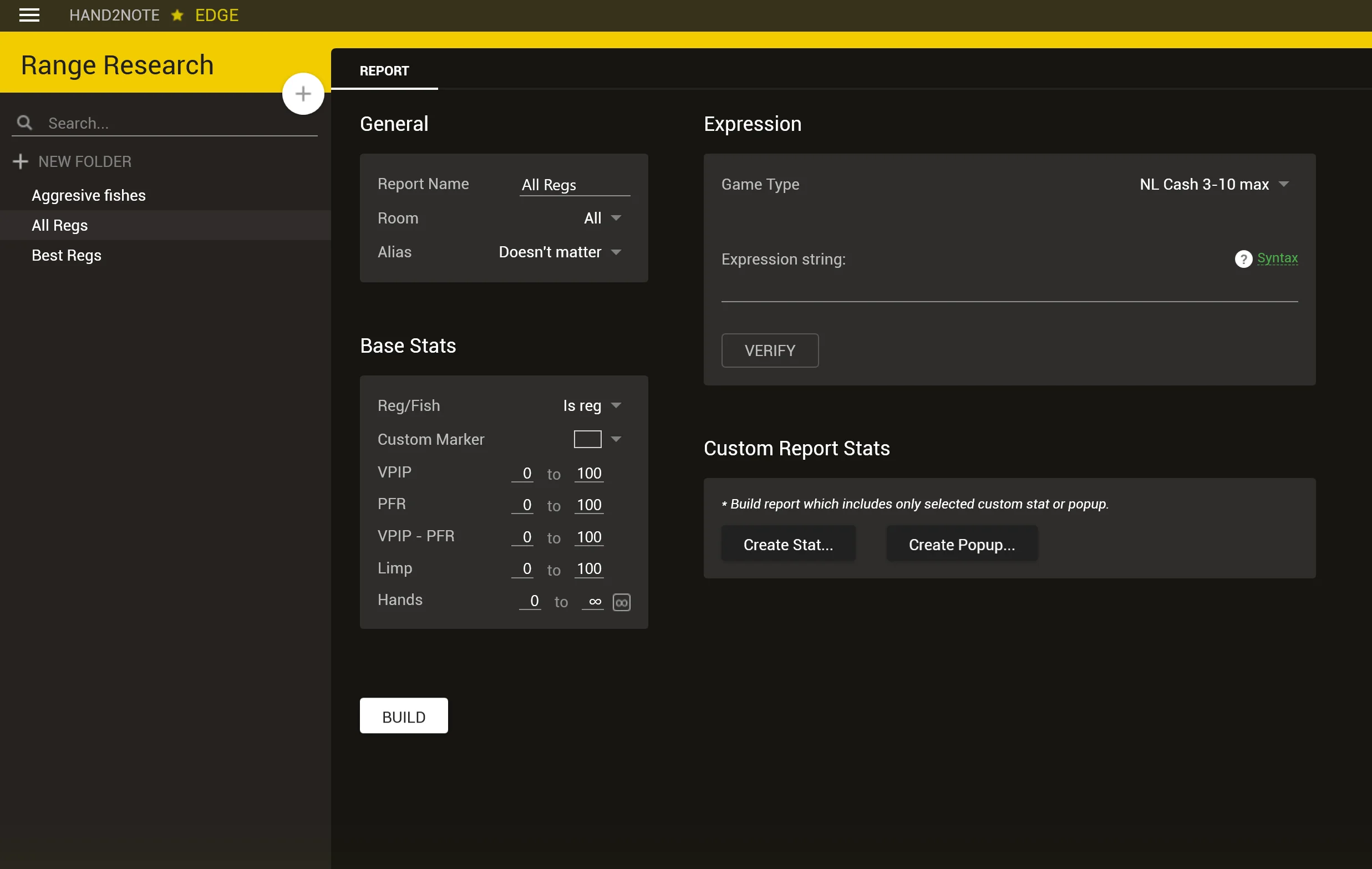Click the plus icon beside NEW FOLDER
1372x869 pixels.
point(20,161)
